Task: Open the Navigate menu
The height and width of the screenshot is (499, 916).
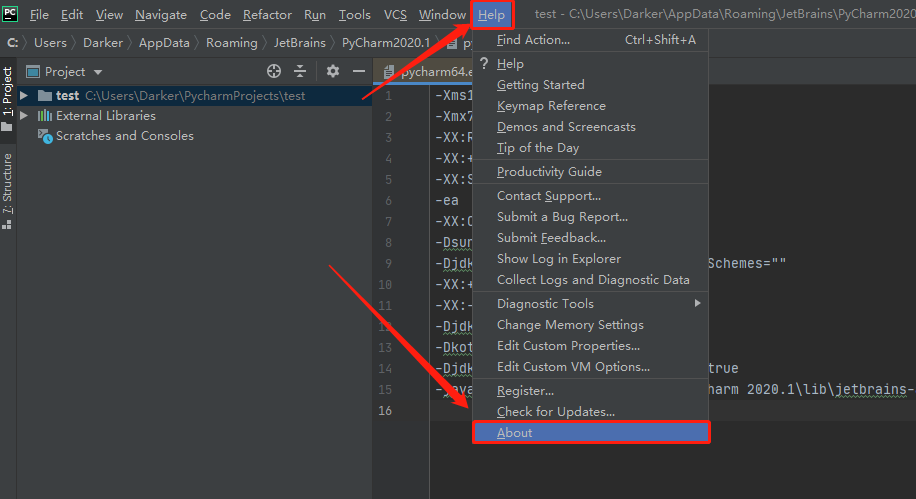Action: 161,15
